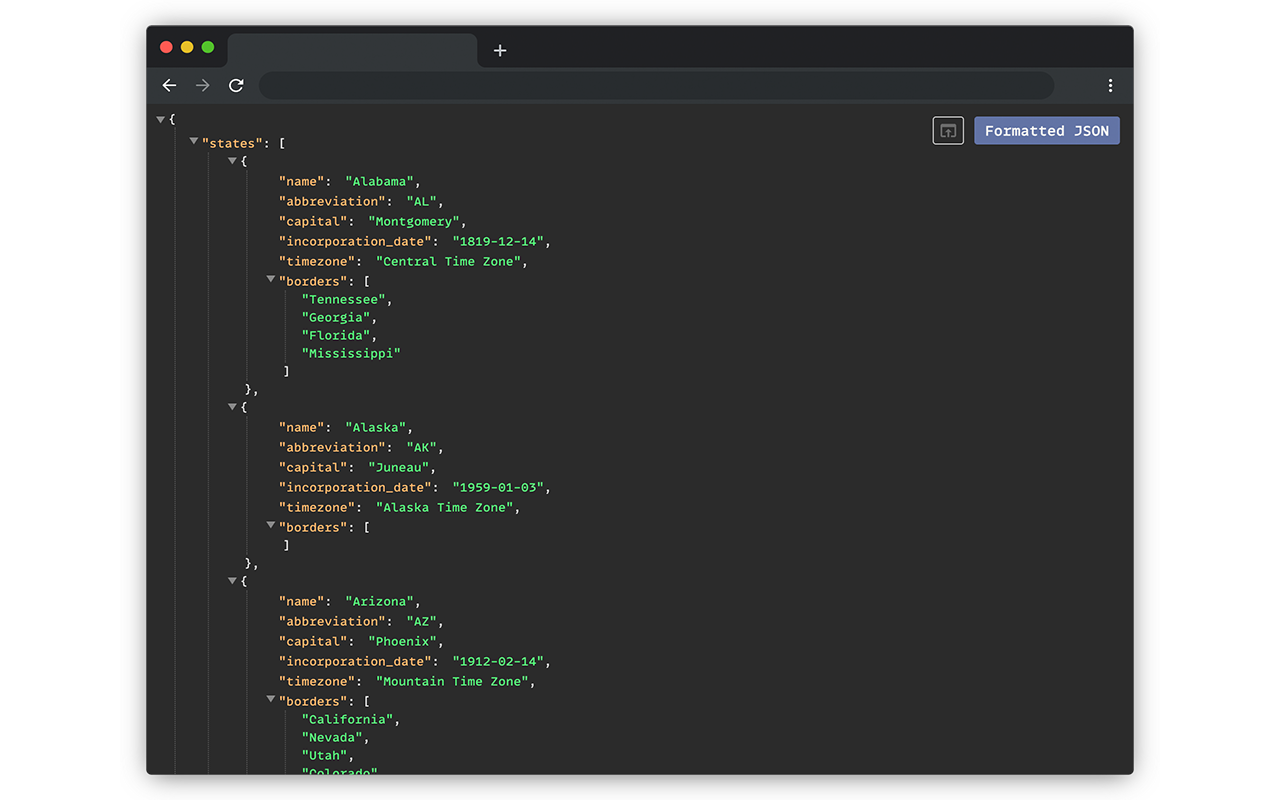The width and height of the screenshot is (1280, 800).
Task: Click inside the browser address bar
Action: (656, 85)
